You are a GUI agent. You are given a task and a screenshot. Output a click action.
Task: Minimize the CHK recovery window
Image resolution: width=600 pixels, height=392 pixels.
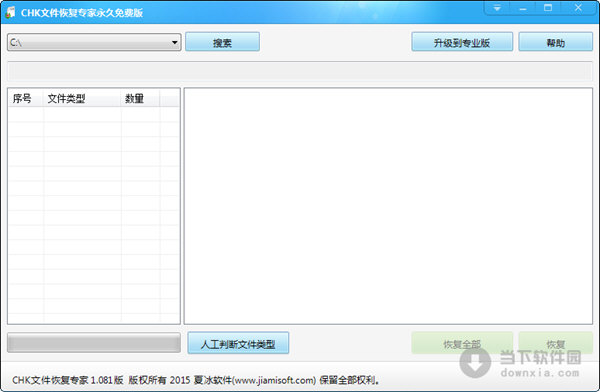point(523,8)
